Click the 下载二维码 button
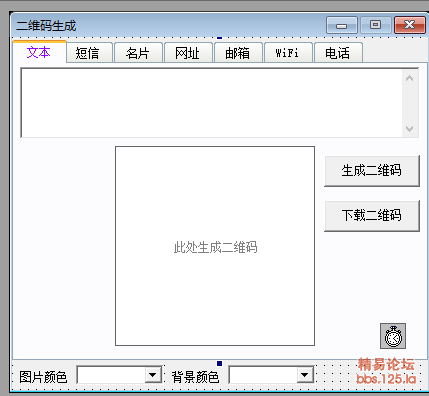 (372, 216)
